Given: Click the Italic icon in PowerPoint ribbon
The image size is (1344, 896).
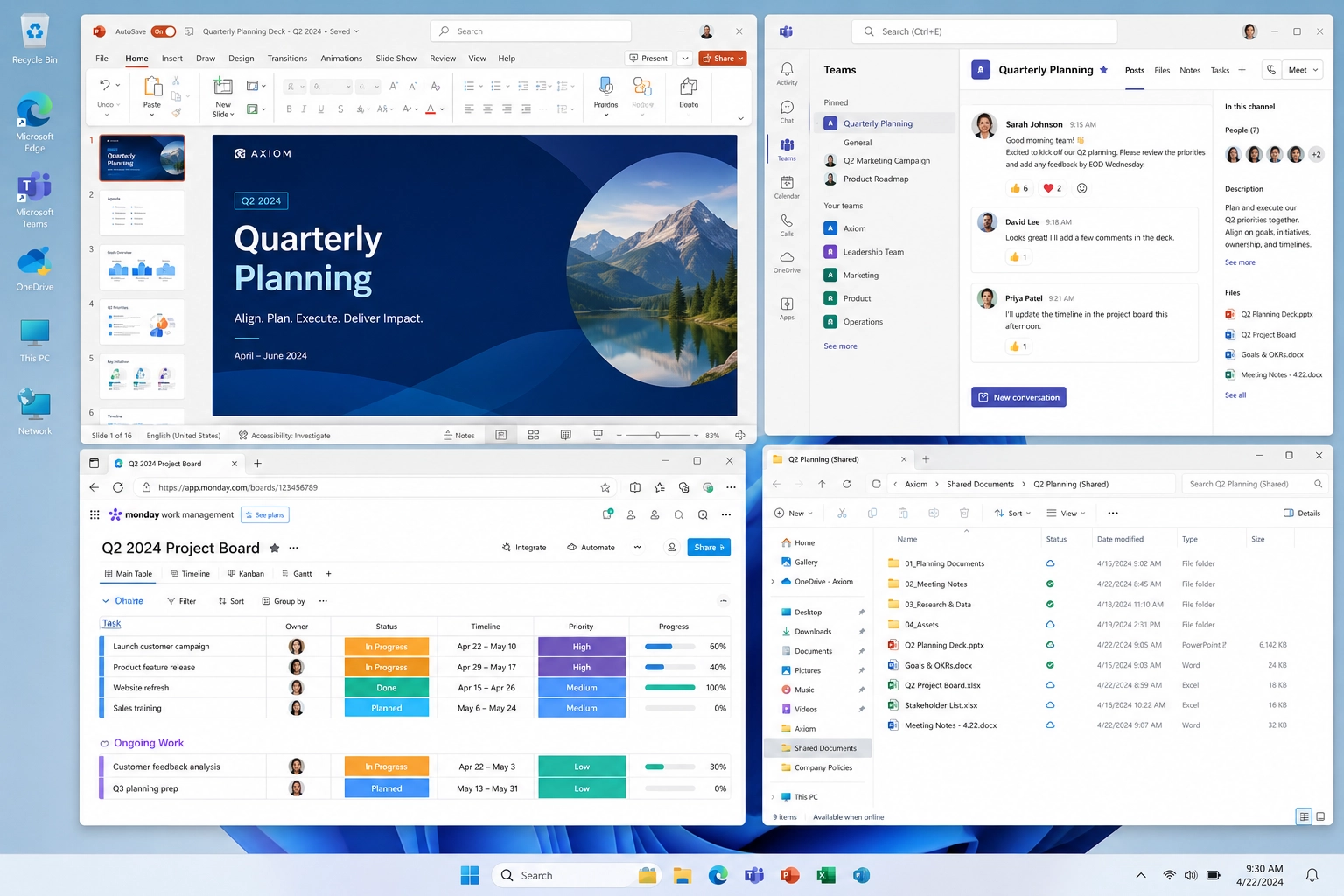Looking at the screenshot, I should pyautogui.click(x=304, y=109).
